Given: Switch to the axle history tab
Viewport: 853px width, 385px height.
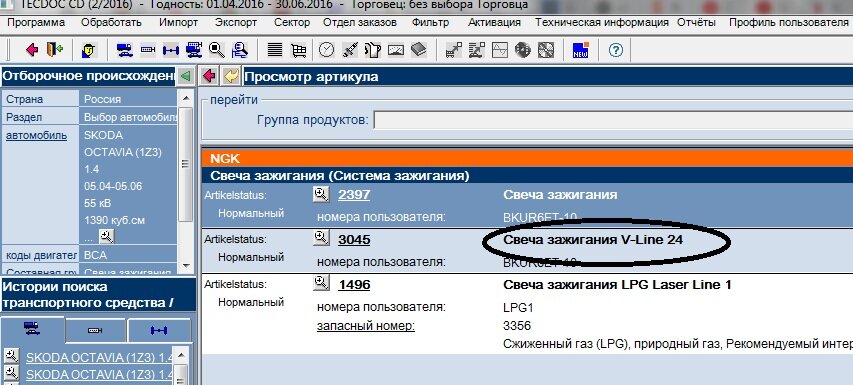Looking at the screenshot, I should tap(159, 331).
